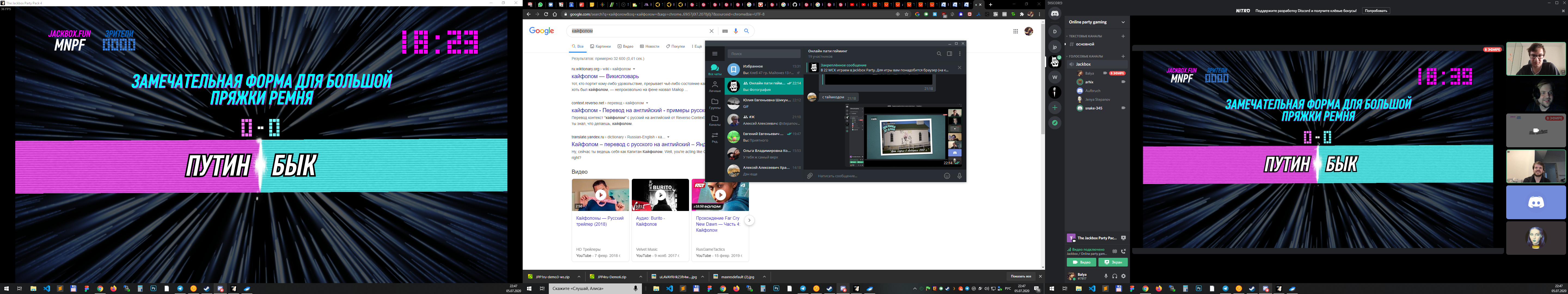Open emoji picker in Telegram
The height and width of the screenshot is (294, 1568).
click(947, 176)
